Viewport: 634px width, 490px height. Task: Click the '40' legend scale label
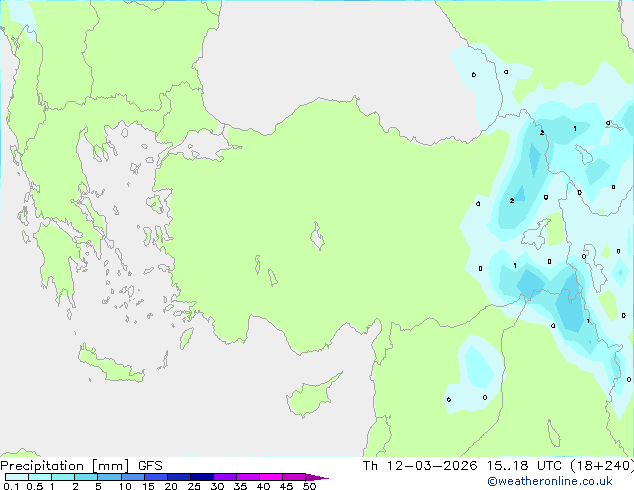pyautogui.click(x=263, y=486)
